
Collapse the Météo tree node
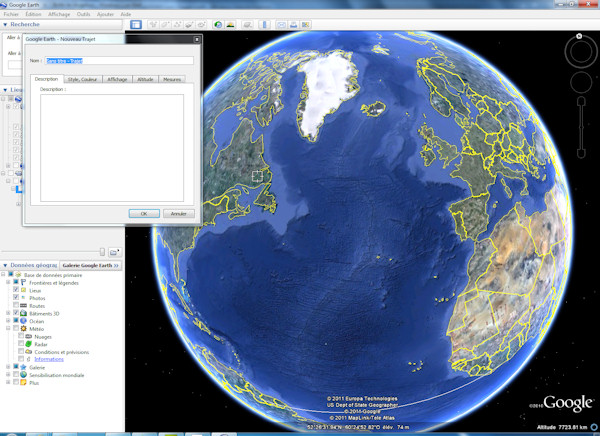pos(8,328)
